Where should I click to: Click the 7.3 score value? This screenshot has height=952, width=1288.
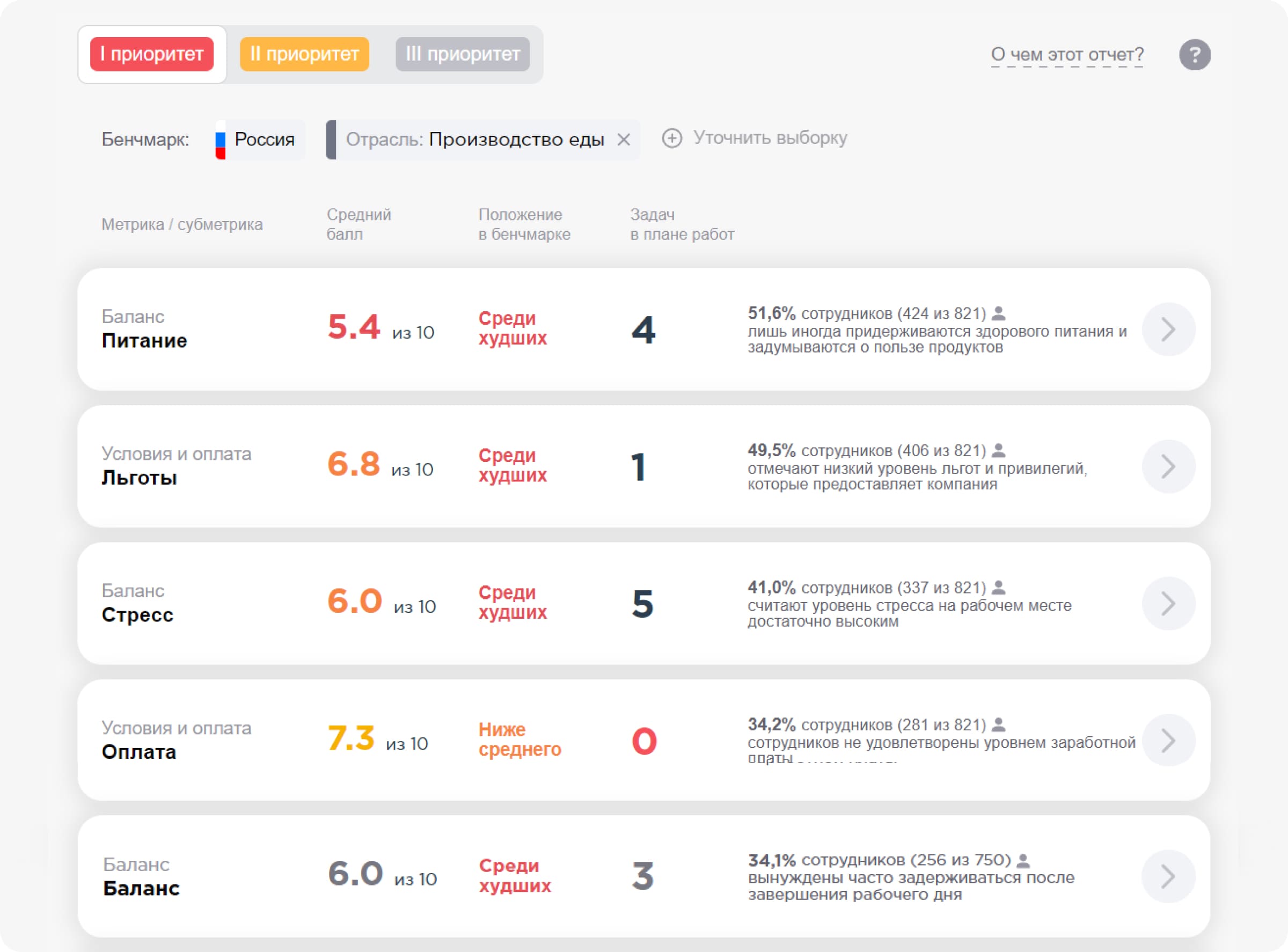[x=351, y=738]
